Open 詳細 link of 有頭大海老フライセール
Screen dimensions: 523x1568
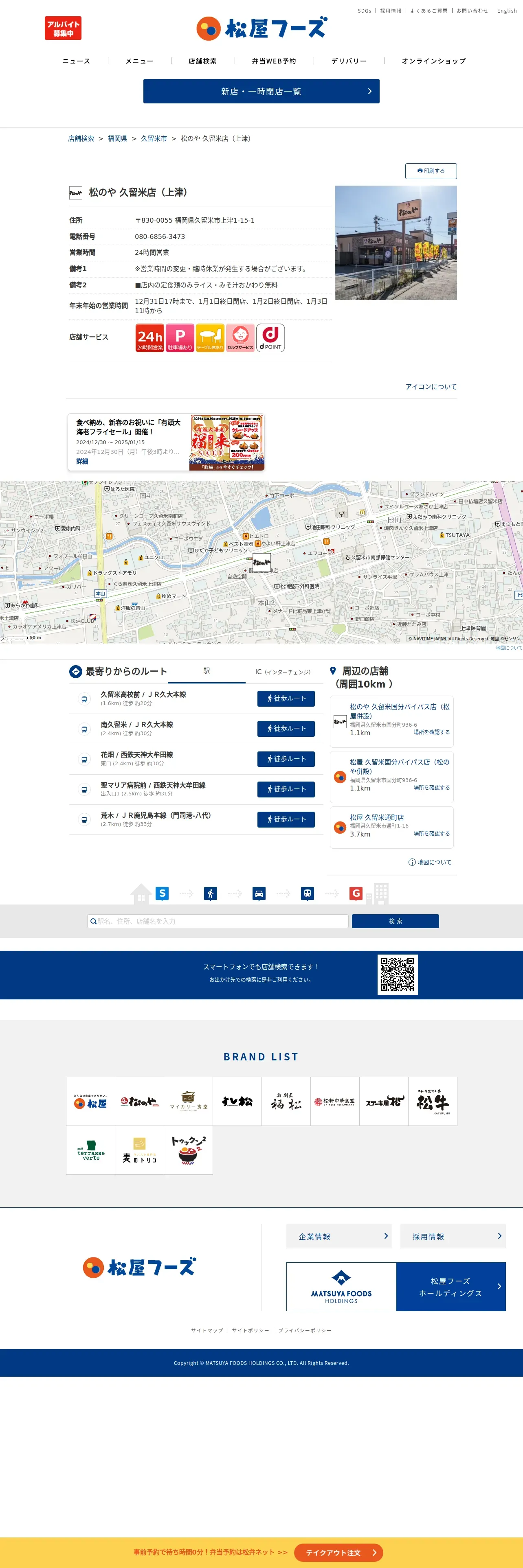point(82,461)
